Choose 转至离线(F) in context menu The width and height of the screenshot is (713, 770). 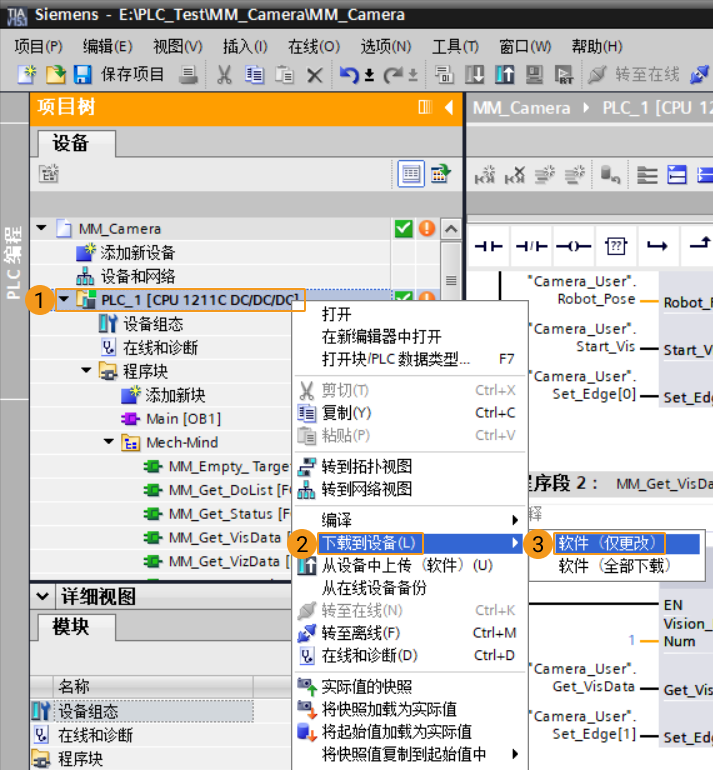[x=410, y=632]
